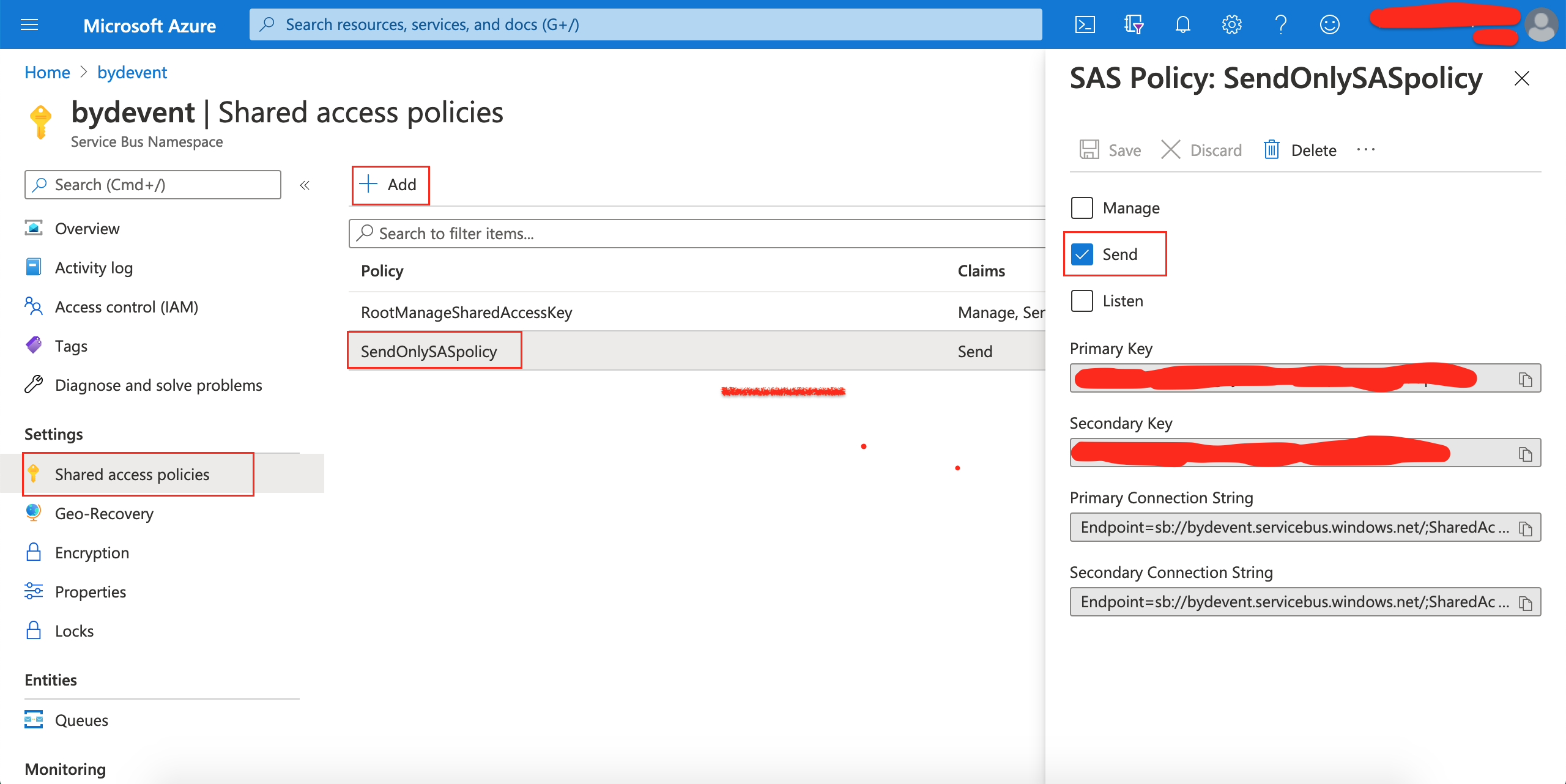Enable the Manage permission checkbox
Image resolution: width=1566 pixels, height=784 pixels.
pos(1083,207)
